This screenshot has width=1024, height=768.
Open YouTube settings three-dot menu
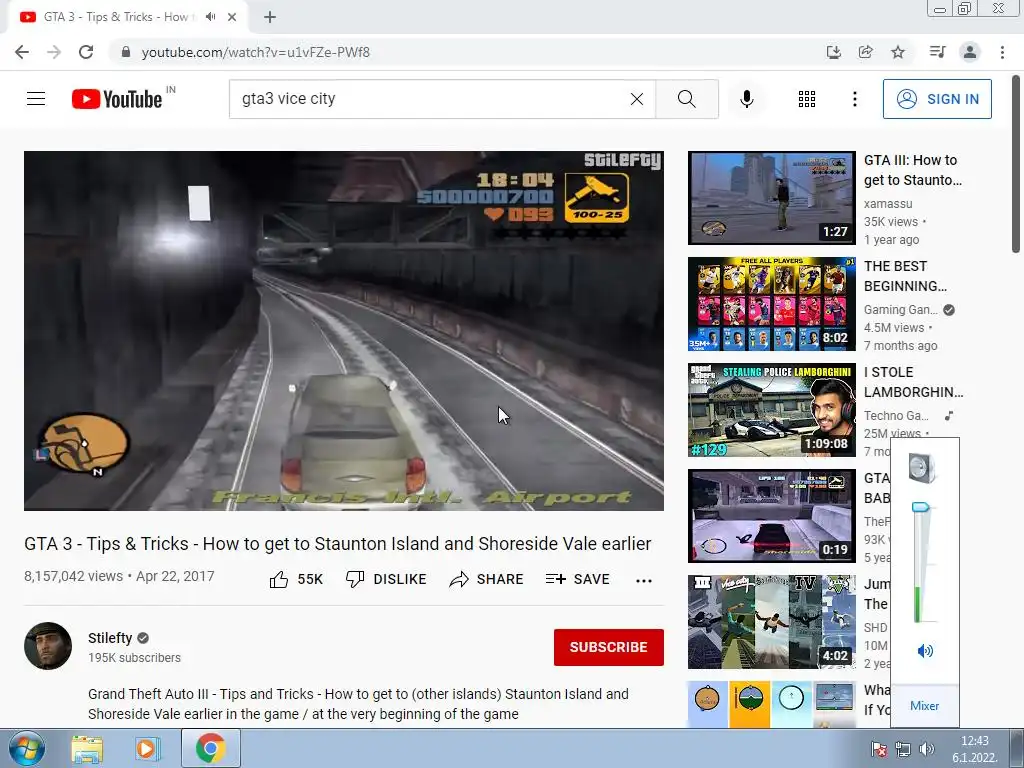click(x=854, y=99)
